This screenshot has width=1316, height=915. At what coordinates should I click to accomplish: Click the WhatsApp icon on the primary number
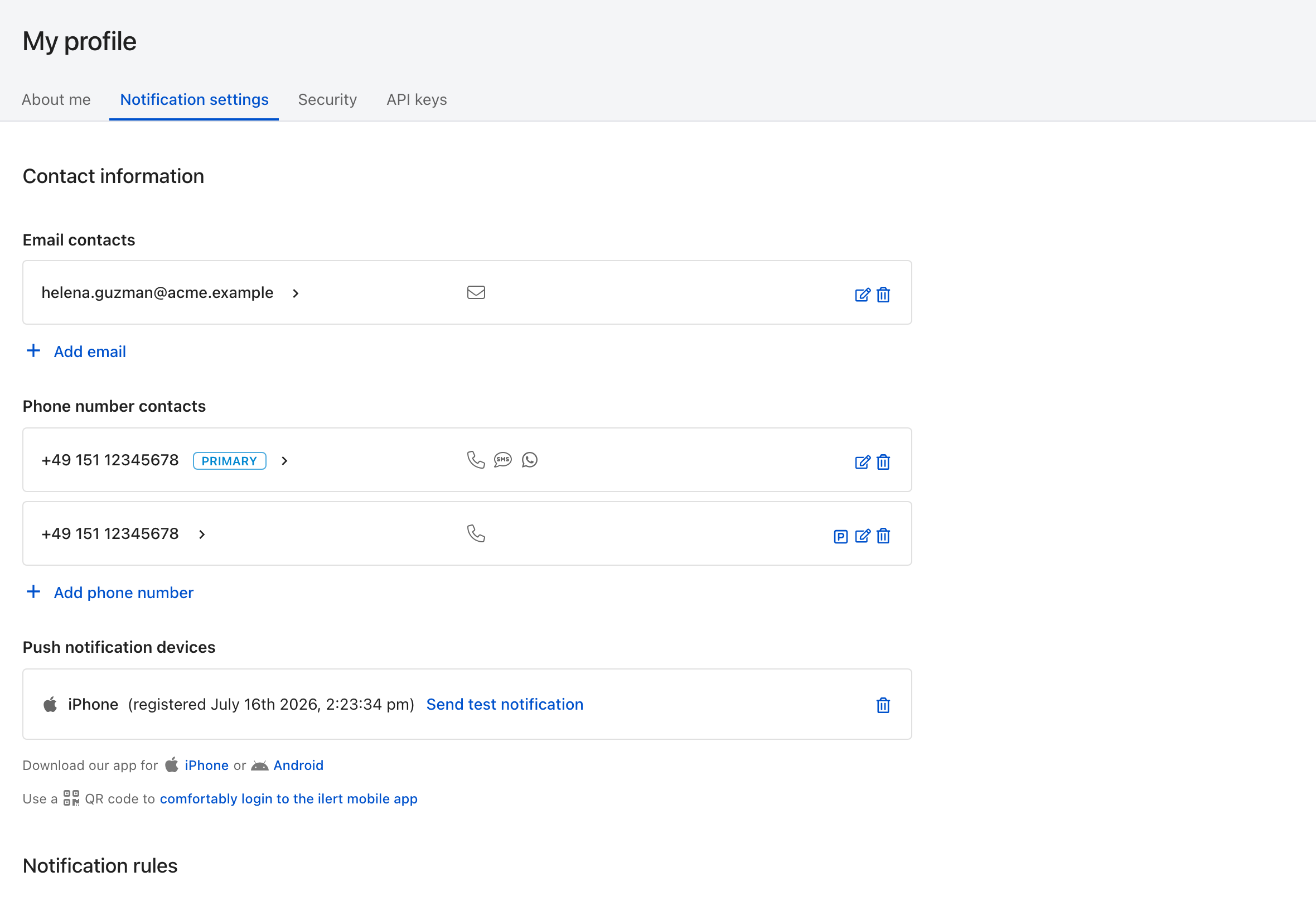pyautogui.click(x=530, y=460)
